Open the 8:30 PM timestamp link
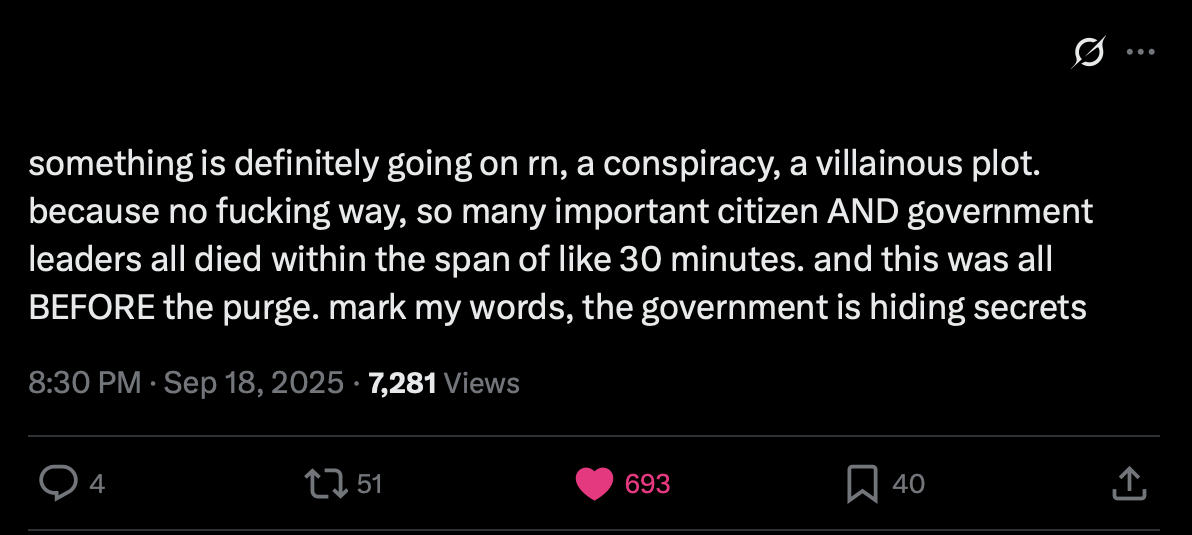The image size is (1192, 535). (84, 383)
